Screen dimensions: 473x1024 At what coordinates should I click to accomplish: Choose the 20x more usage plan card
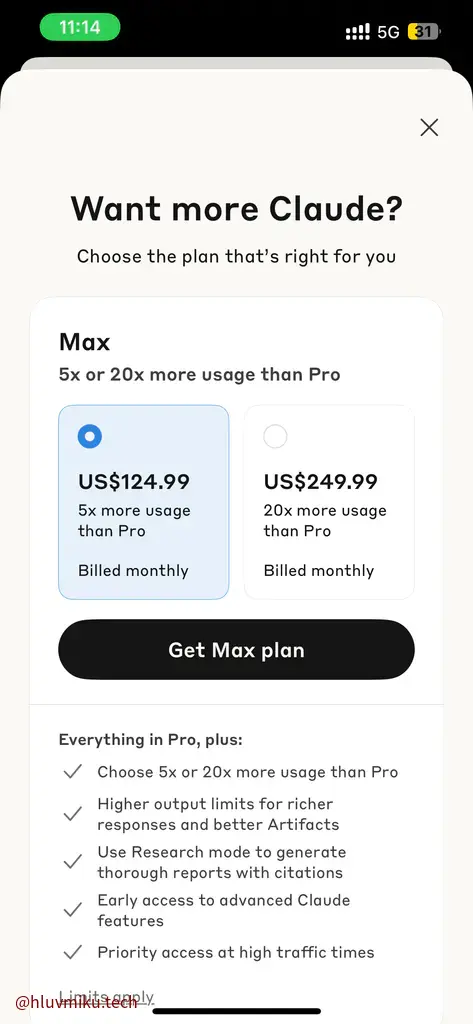[329, 502]
